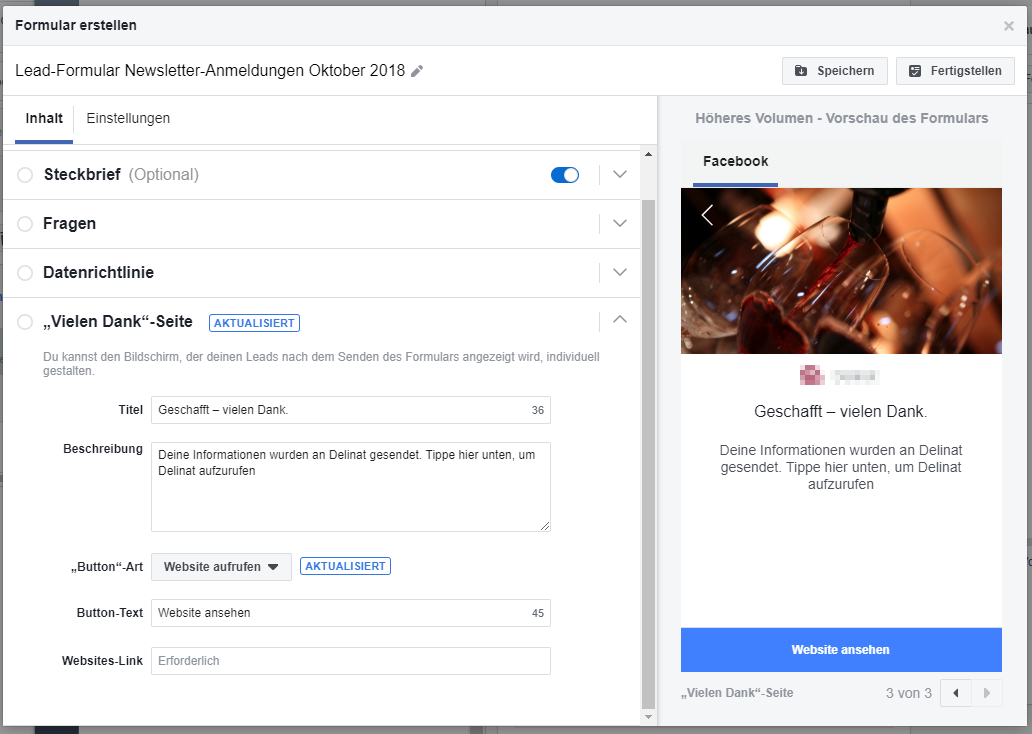Click the Beschreibung text area
The image size is (1032, 734).
click(x=351, y=486)
